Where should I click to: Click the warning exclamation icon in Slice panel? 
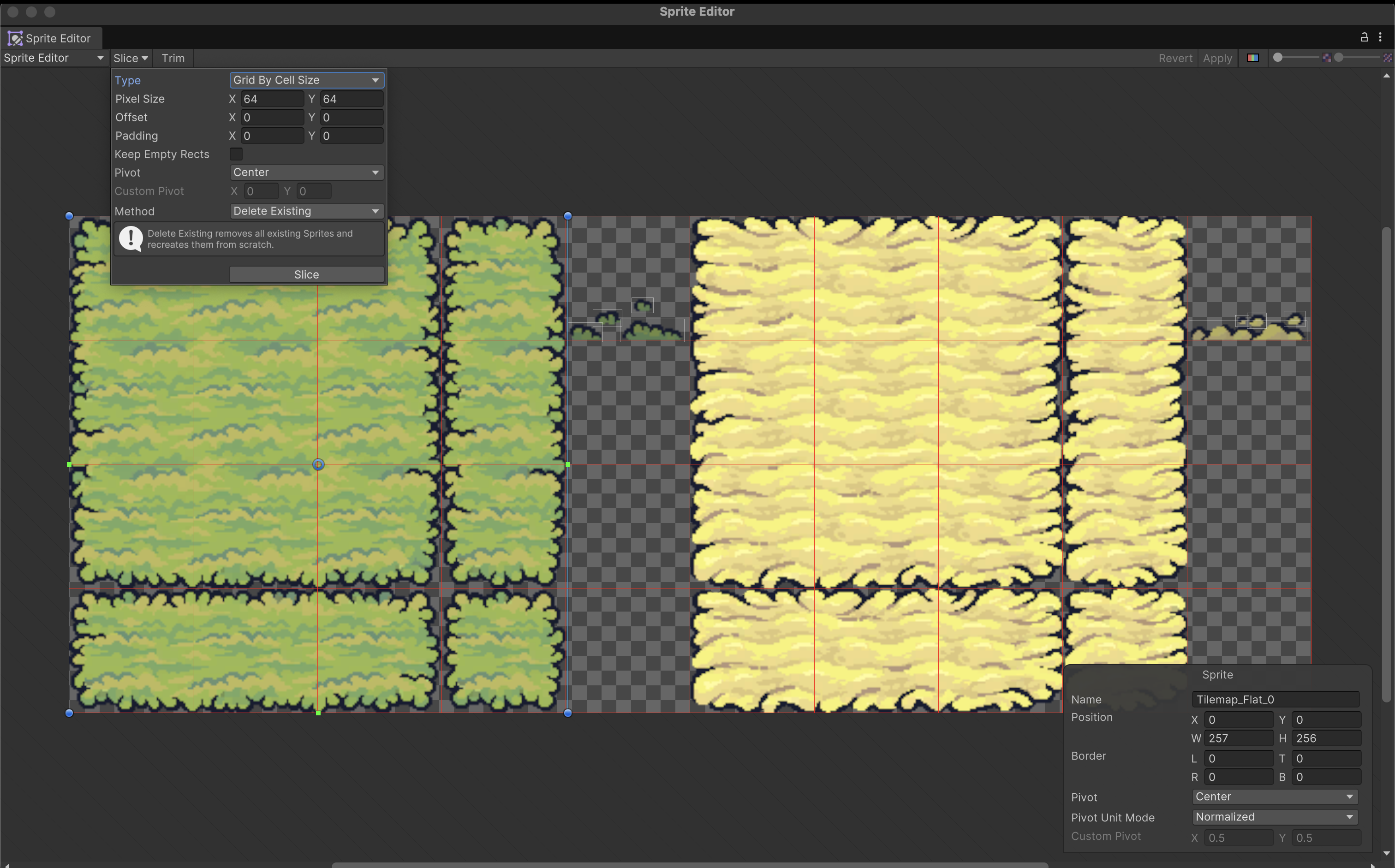(131, 239)
